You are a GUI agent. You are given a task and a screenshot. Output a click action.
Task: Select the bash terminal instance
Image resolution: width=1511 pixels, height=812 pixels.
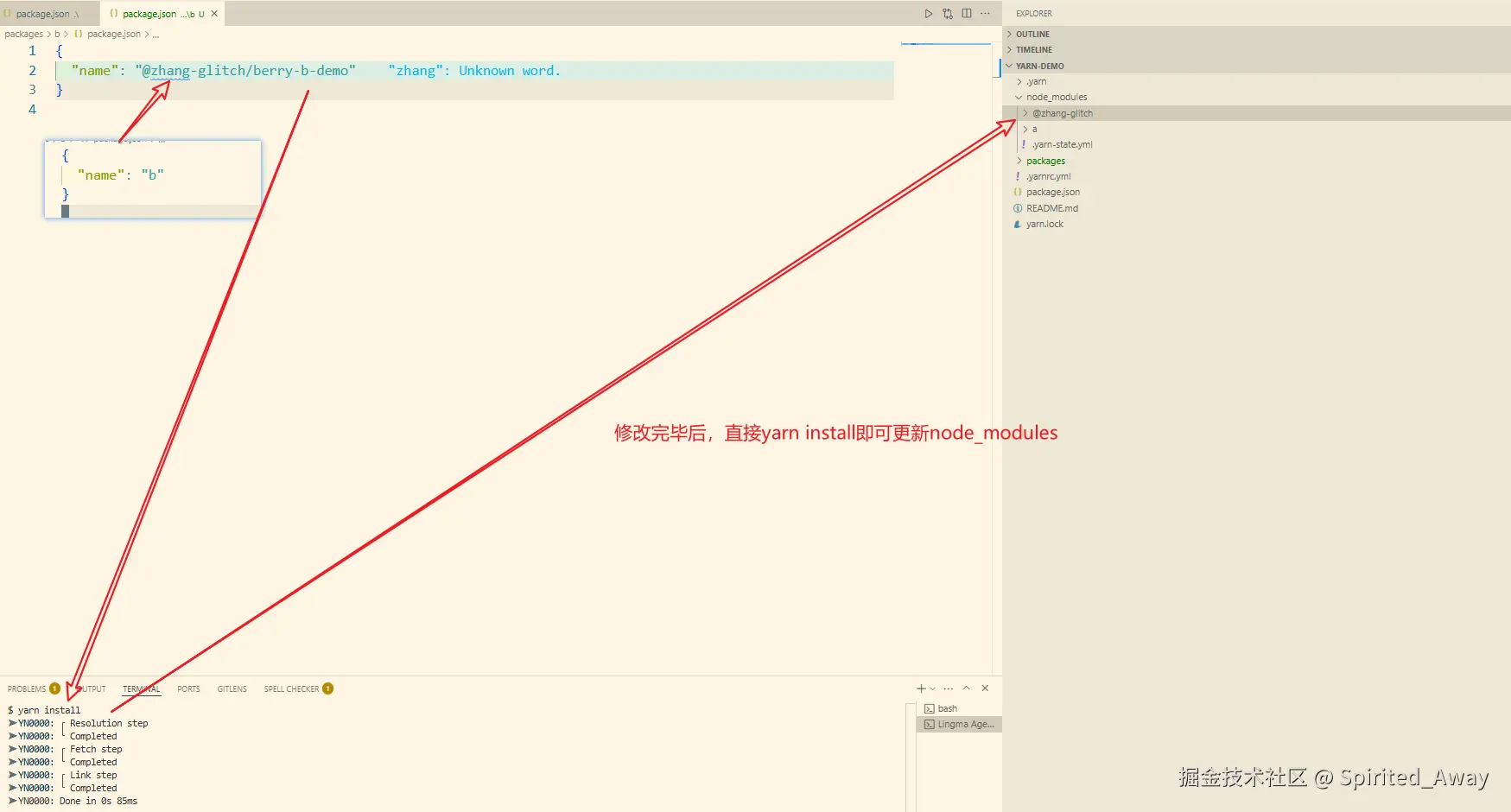[x=959, y=709]
